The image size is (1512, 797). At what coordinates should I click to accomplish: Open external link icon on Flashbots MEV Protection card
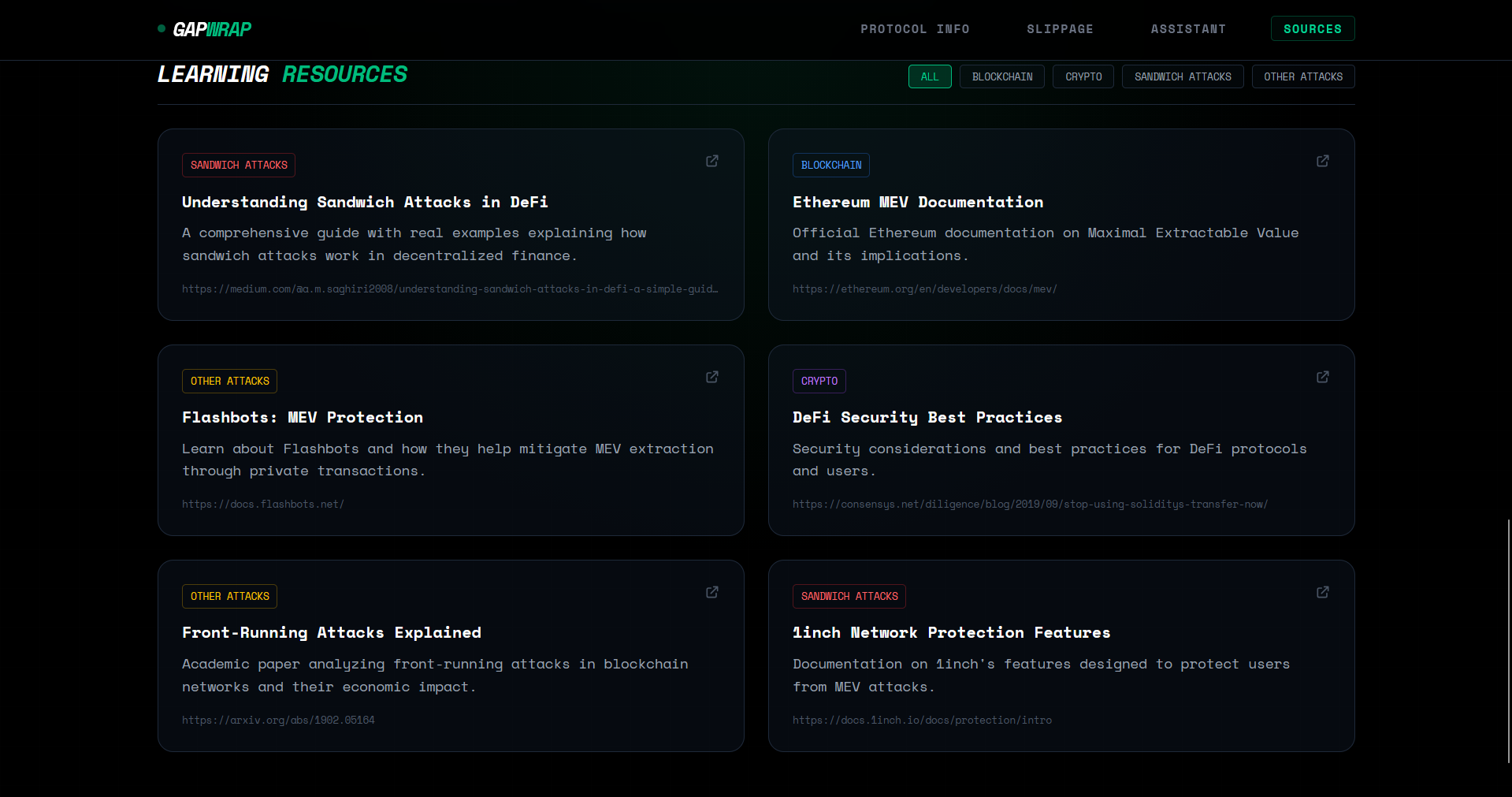[x=711, y=377]
